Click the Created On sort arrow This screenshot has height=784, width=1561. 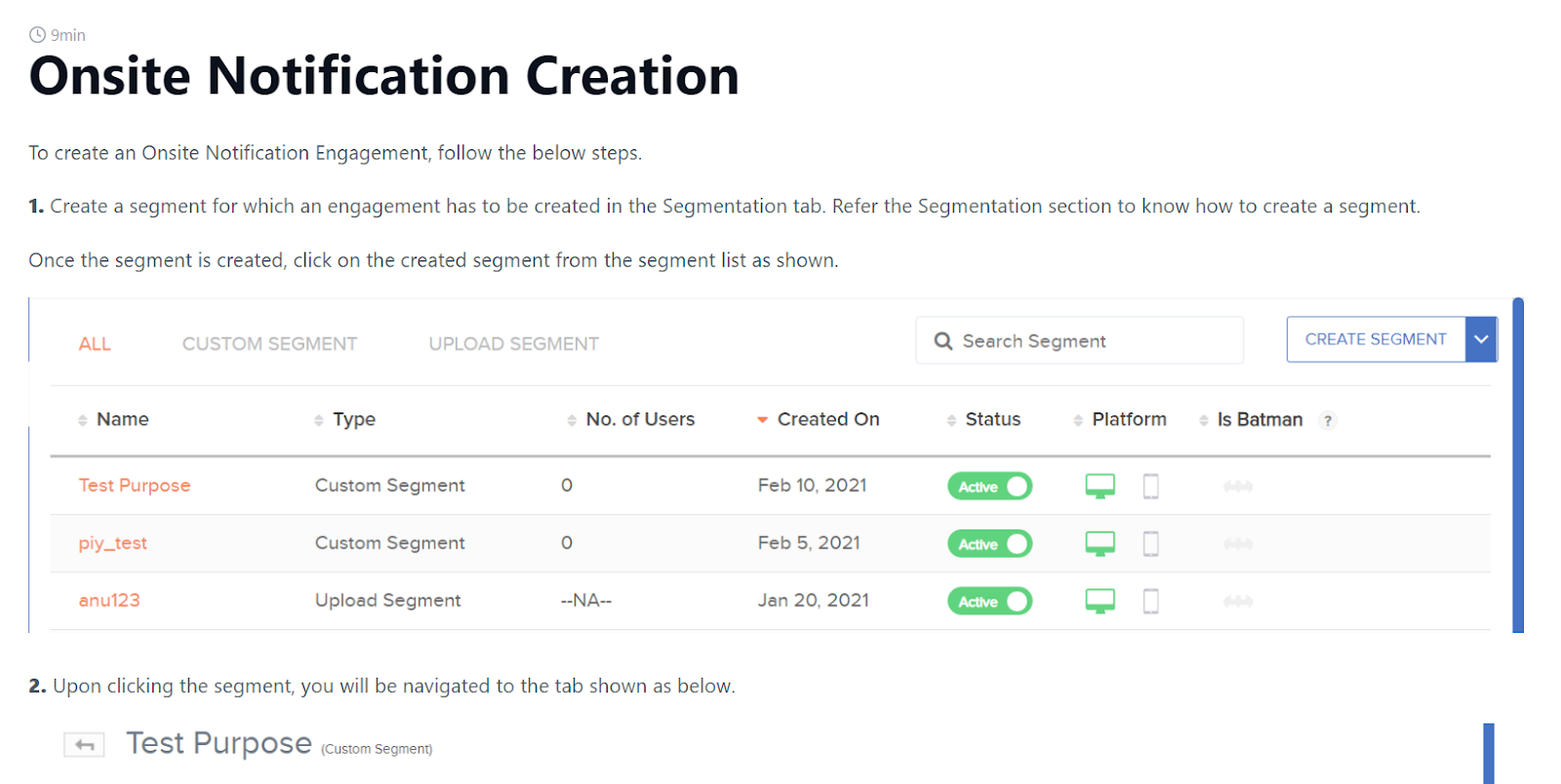click(762, 419)
